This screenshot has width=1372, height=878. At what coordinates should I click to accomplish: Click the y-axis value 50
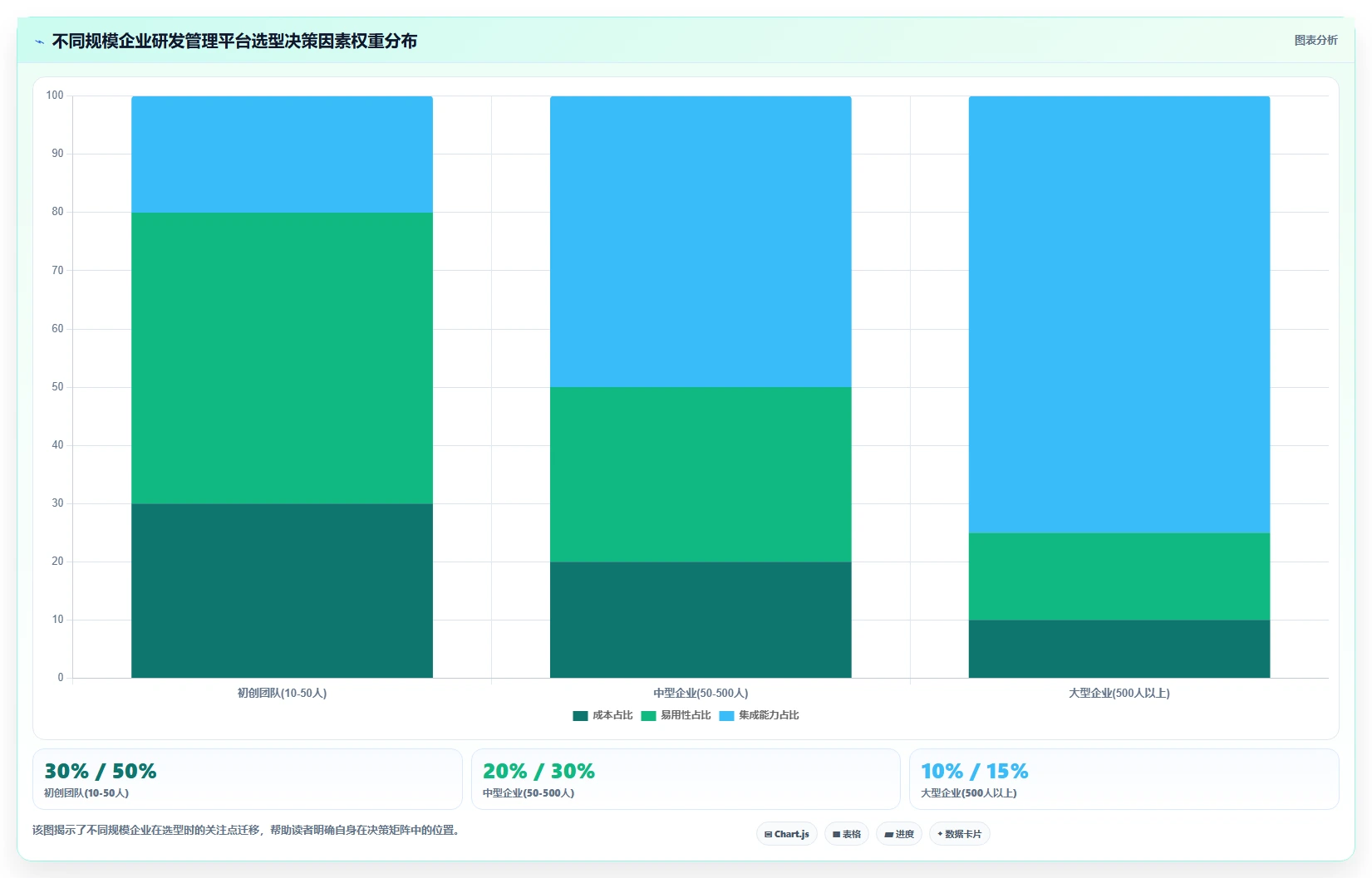(57, 387)
